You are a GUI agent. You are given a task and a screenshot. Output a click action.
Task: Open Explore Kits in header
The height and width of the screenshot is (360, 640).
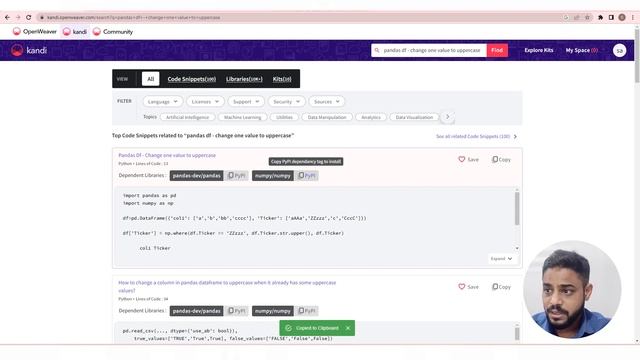pos(539,50)
